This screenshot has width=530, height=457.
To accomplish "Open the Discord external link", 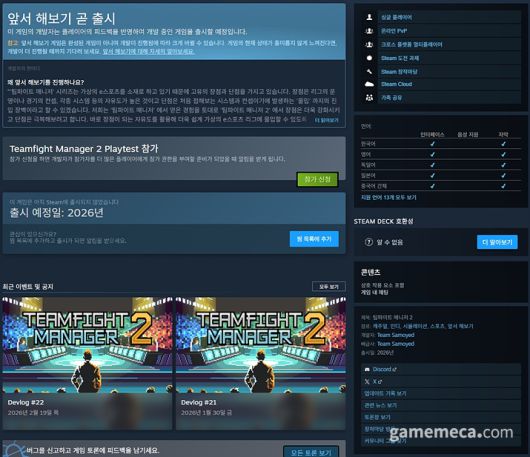I will [384, 369].
